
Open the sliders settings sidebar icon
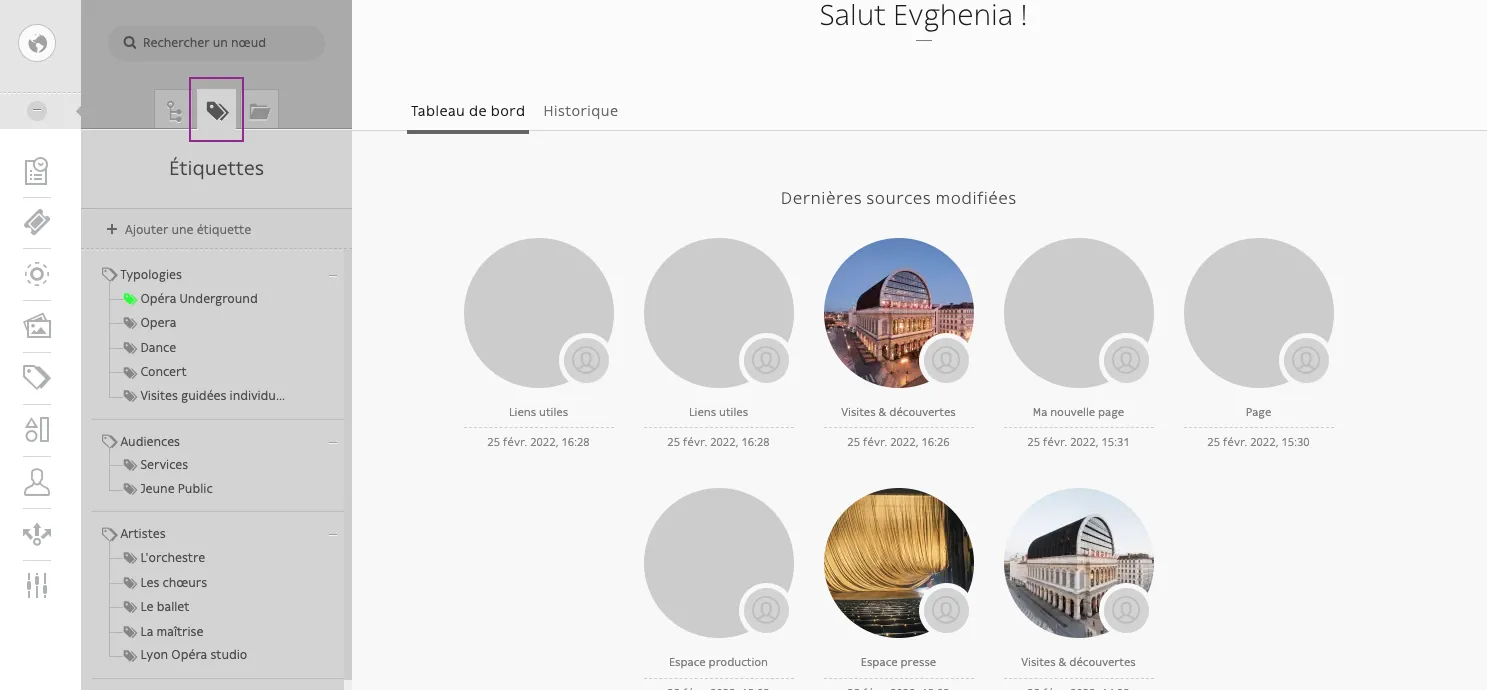tap(37, 585)
